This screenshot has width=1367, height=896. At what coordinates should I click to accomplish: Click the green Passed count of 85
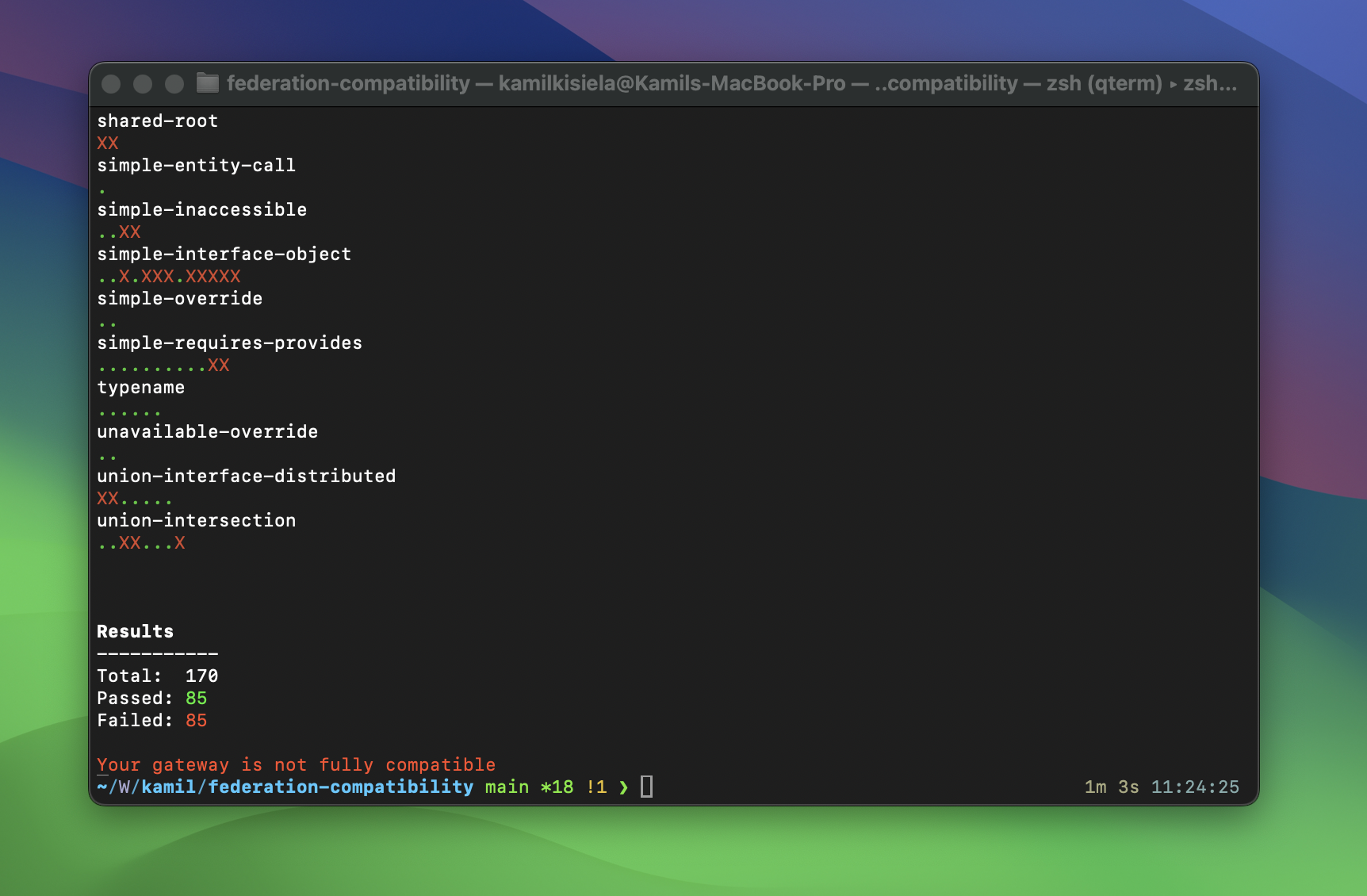click(197, 698)
